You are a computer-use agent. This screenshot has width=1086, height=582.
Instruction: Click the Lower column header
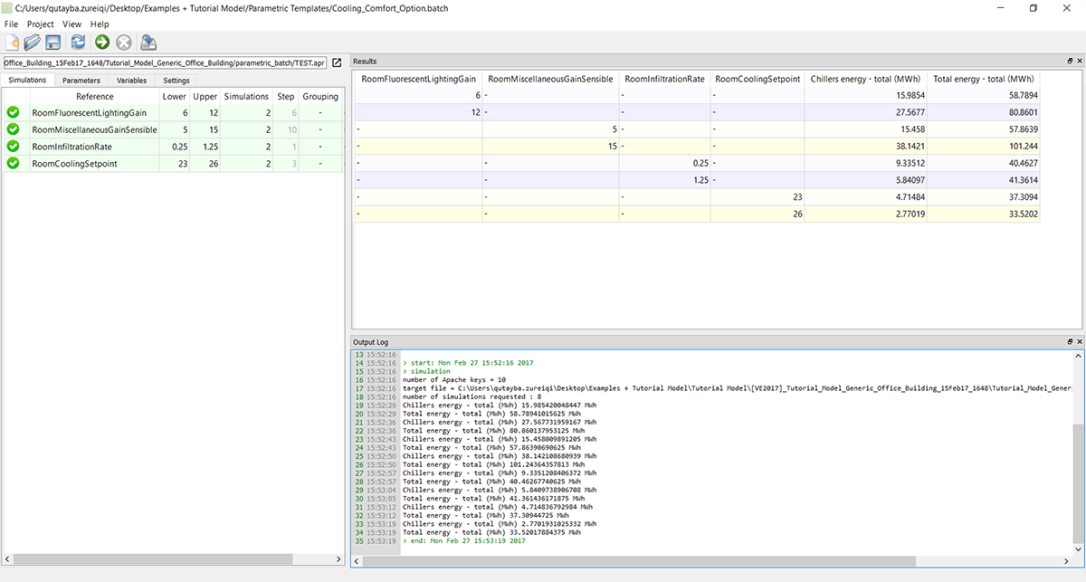(x=174, y=96)
